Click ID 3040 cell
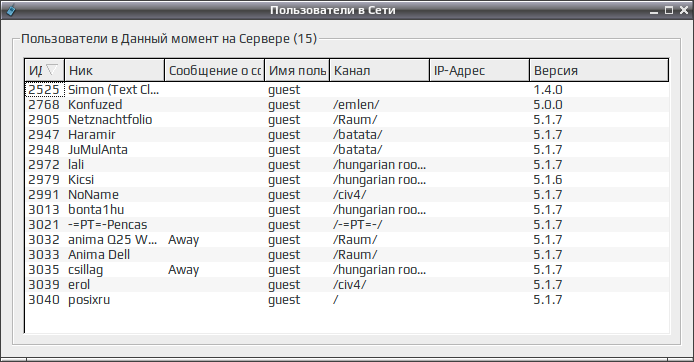 [x=44, y=300]
